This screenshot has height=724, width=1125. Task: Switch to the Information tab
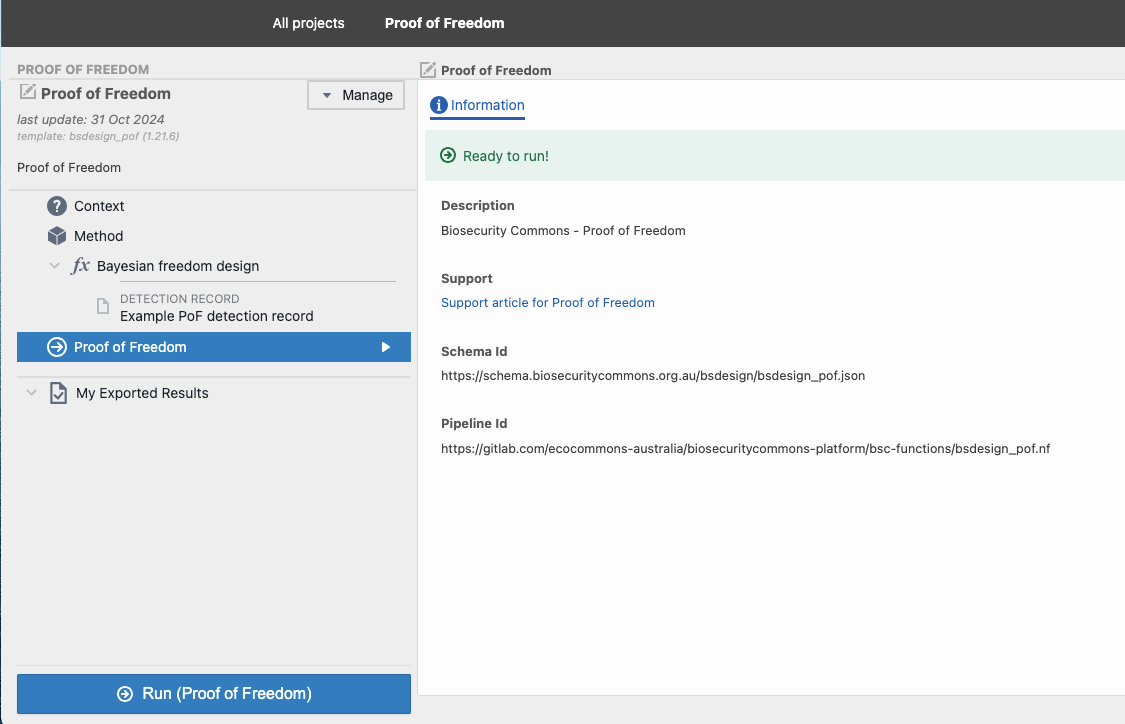pyautogui.click(x=477, y=105)
